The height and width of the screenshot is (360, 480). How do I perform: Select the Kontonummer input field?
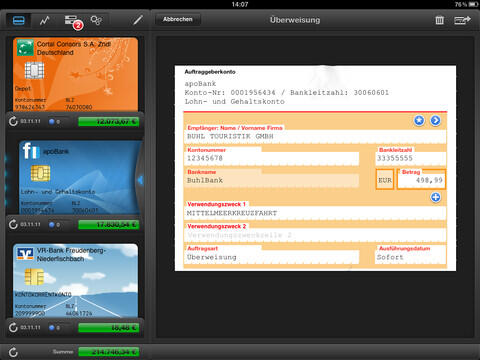click(x=271, y=158)
